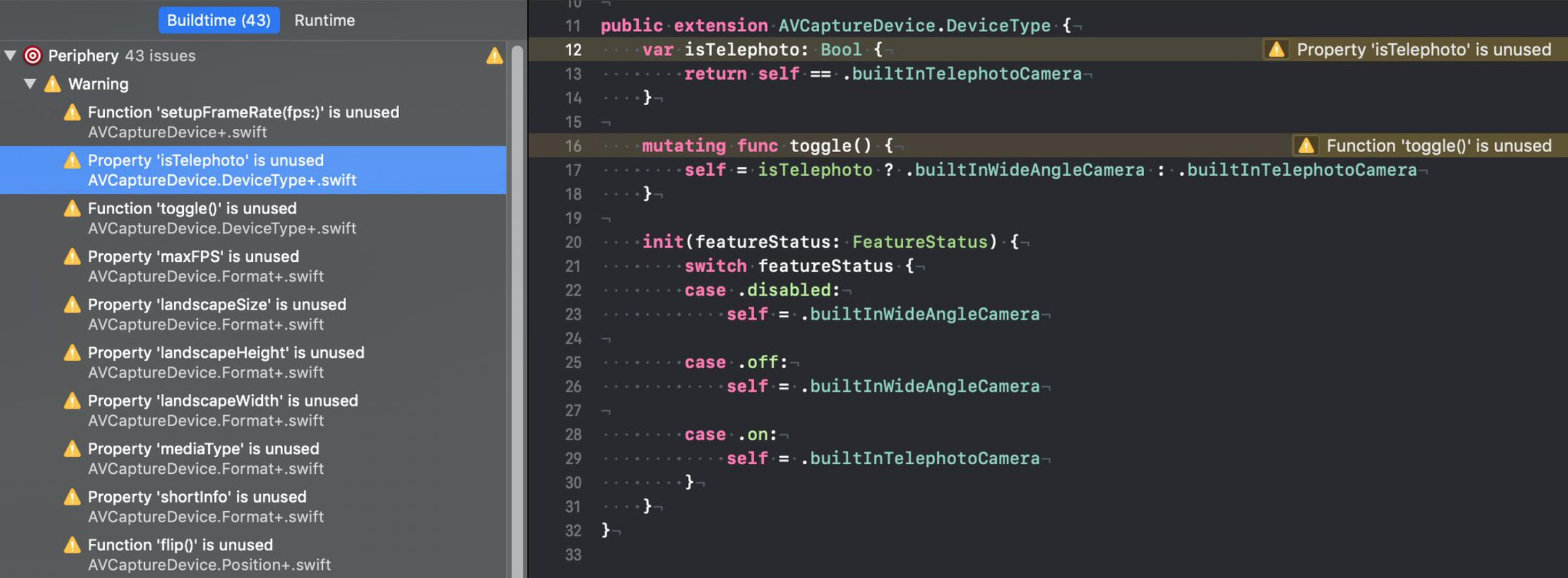Click 'Property isTelephoto is unused' inline warning
This screenshot has width=1568, height=578.
click(x=1423, y=49)
